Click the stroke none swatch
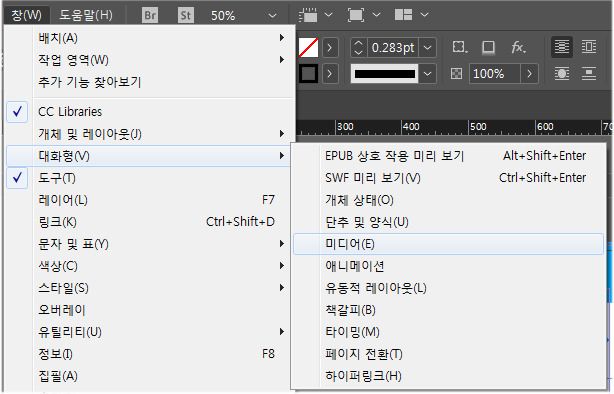The image size is (614, 394). (x=309, y=48)
